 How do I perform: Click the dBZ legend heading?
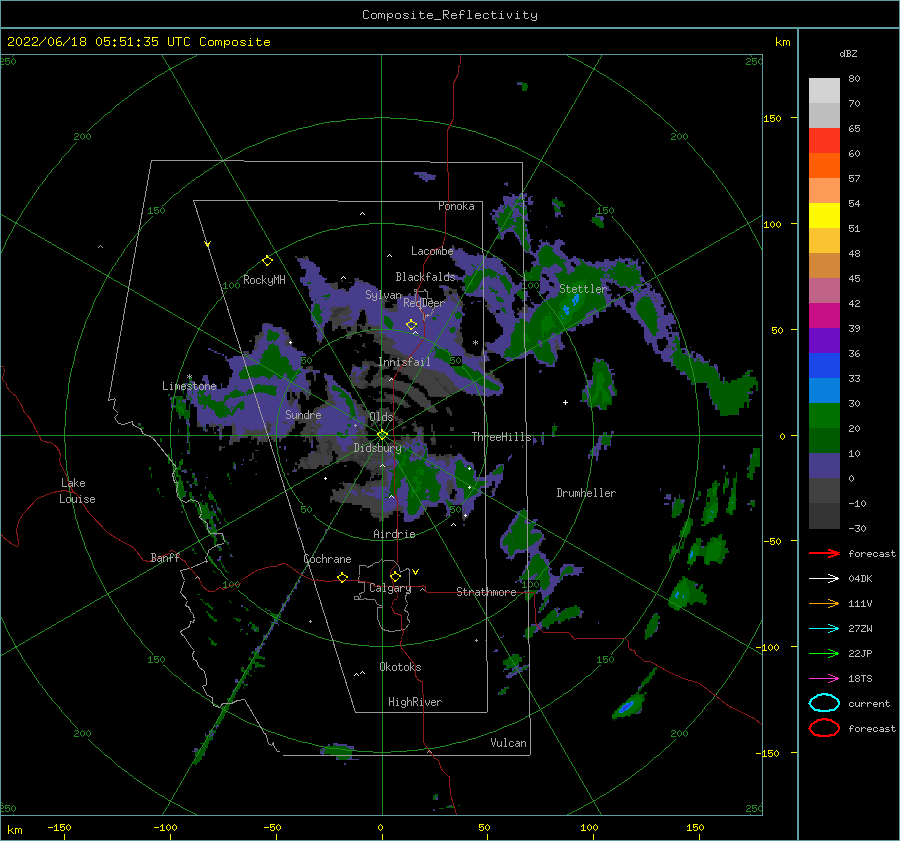click(x=848, y=53)
